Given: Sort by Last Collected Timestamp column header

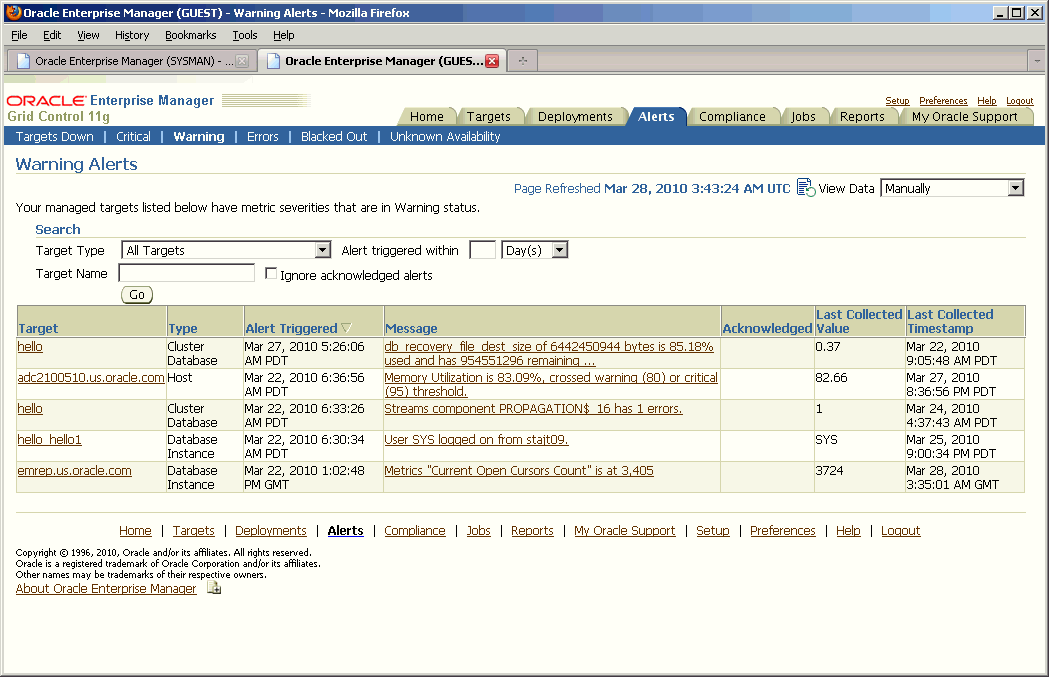Looking at the screenshot, I should [950, 321].
